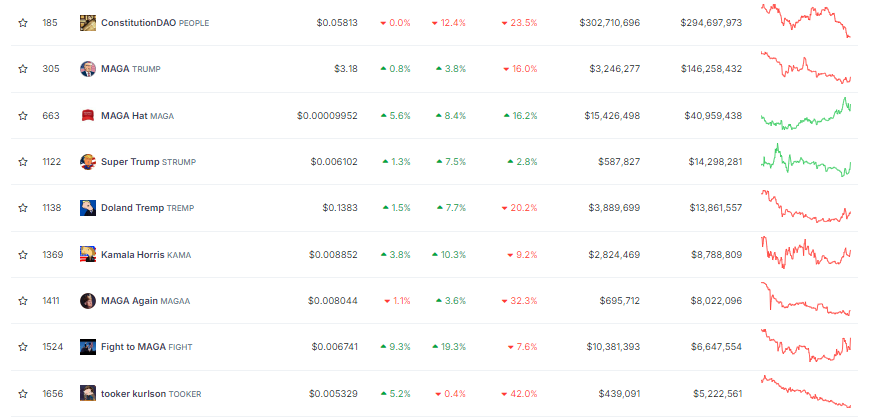The width and height of the screenshot is (890, 417).
Task: Click the Fight to MAGA coin icon
Action: coord(88,347)
